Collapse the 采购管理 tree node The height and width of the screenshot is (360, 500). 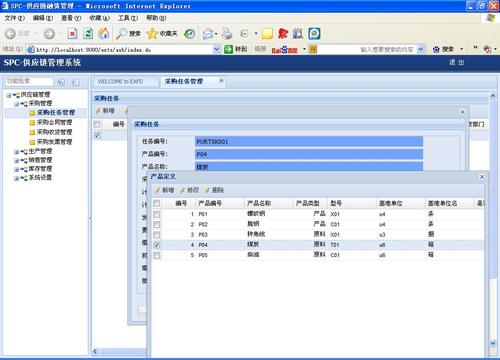pyautogui.click(x=16, y=104)
